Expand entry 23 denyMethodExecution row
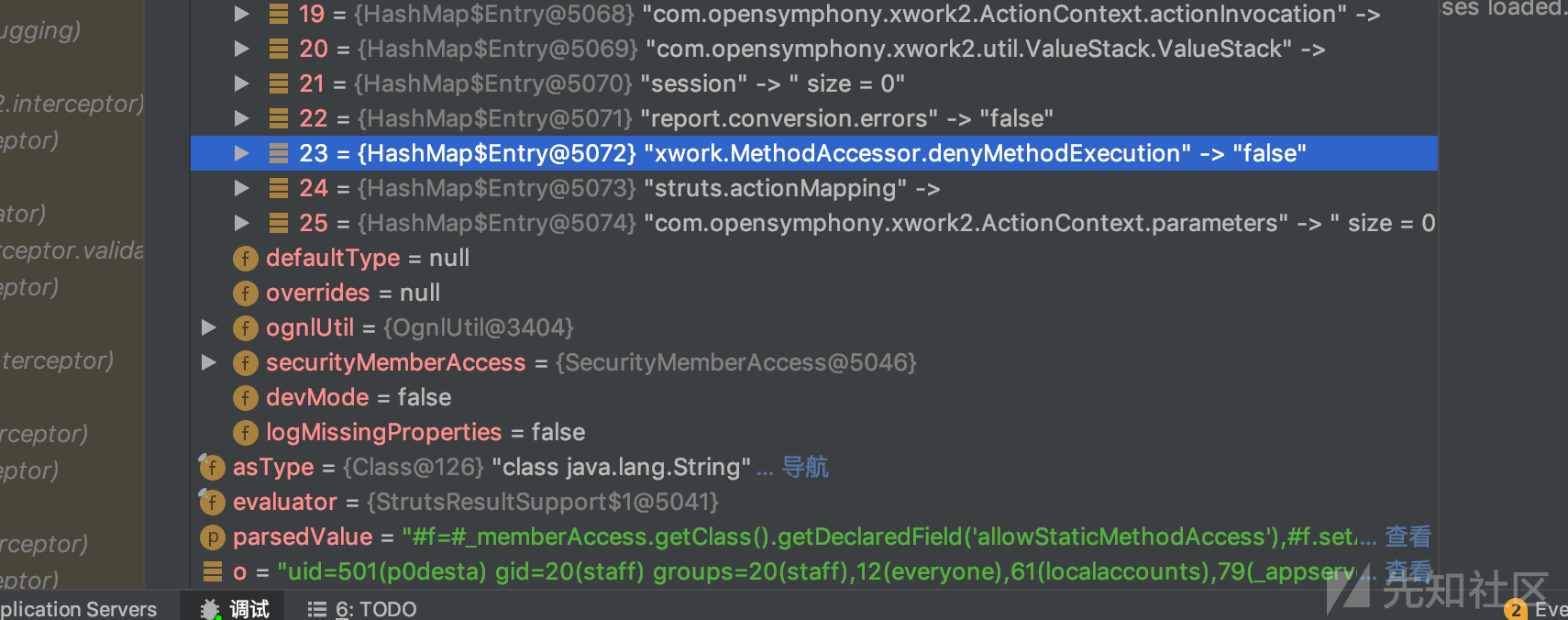The width and height of the screenshot is (1568, 620). click(241, 153)
